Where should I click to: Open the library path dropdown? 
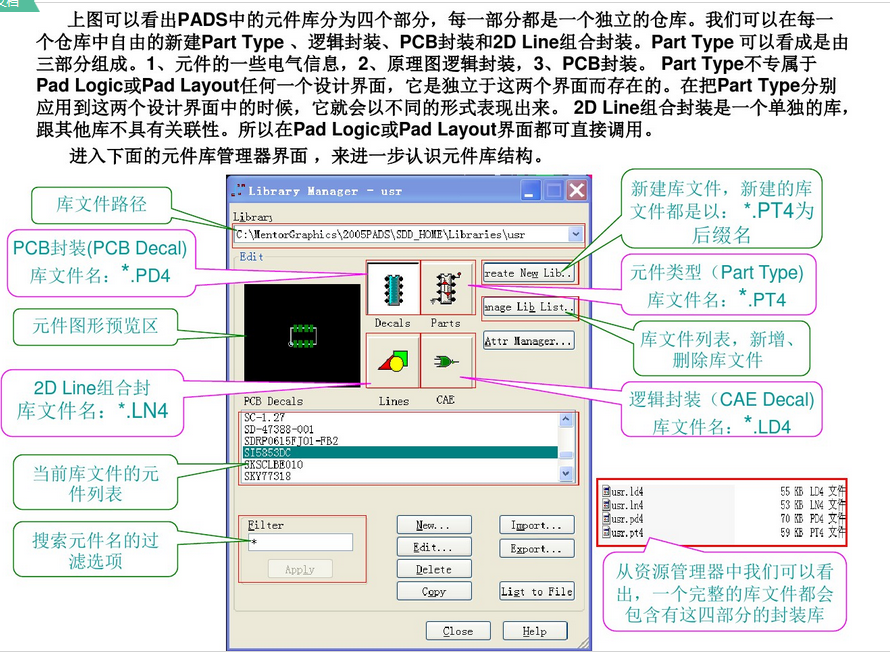point(578,234)
